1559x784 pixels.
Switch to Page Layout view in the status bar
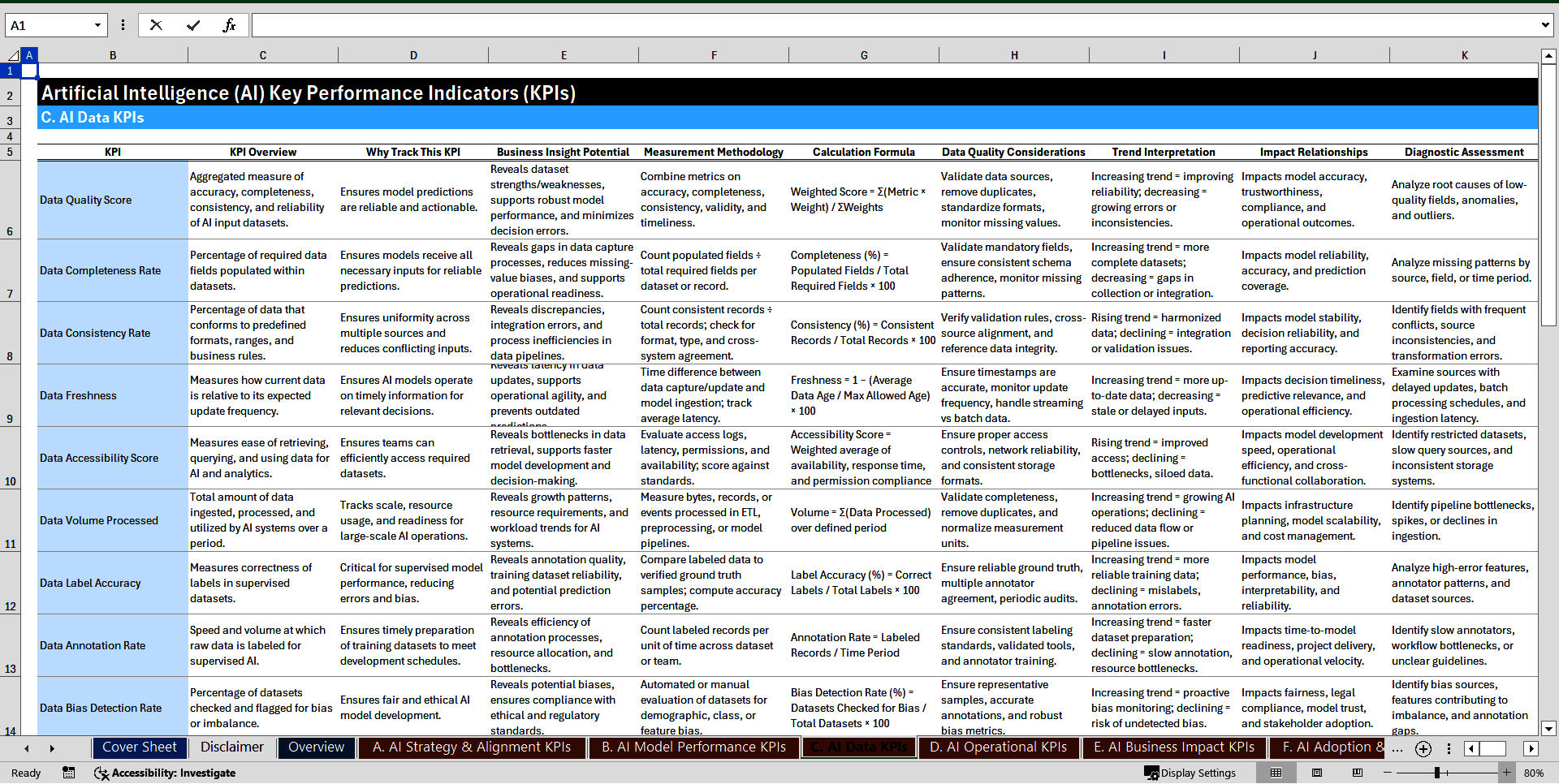pyautogui.click(x=1317, y=773)
